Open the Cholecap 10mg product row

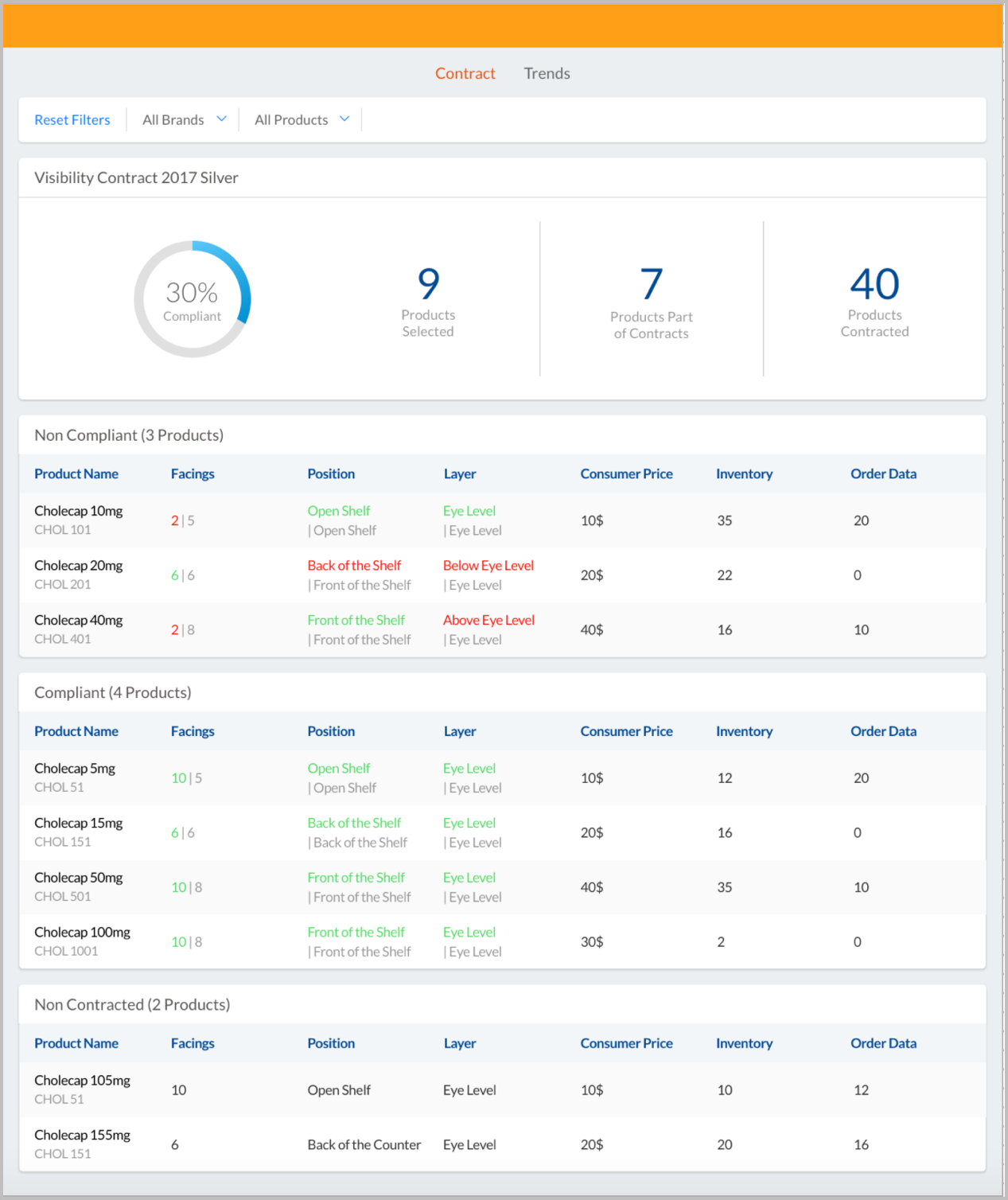[x=78, y=512]
